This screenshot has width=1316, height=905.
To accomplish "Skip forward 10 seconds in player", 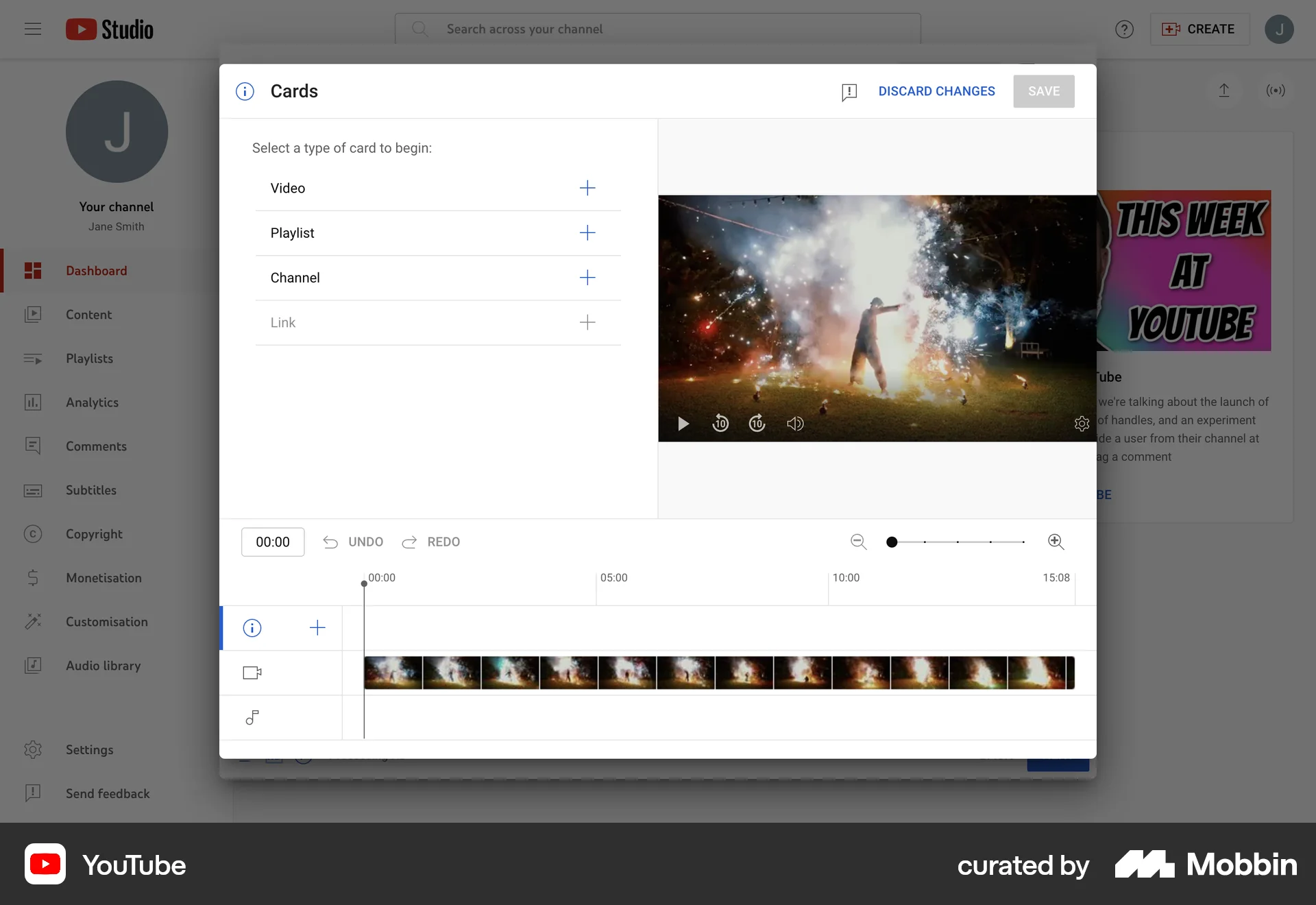I will point(757,424).
